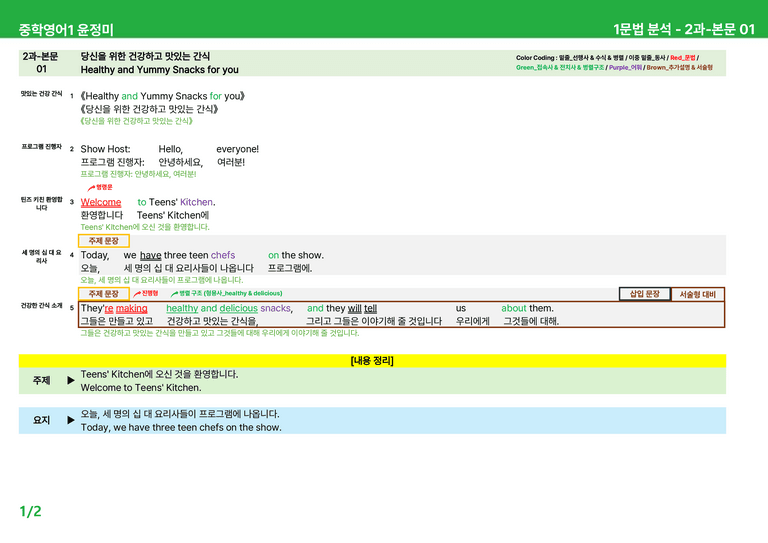The image size is (768, 543).
Task: Click the underlined verb 'have' in sentence 4
Action: pyautogui.click(x=150, y=255)
